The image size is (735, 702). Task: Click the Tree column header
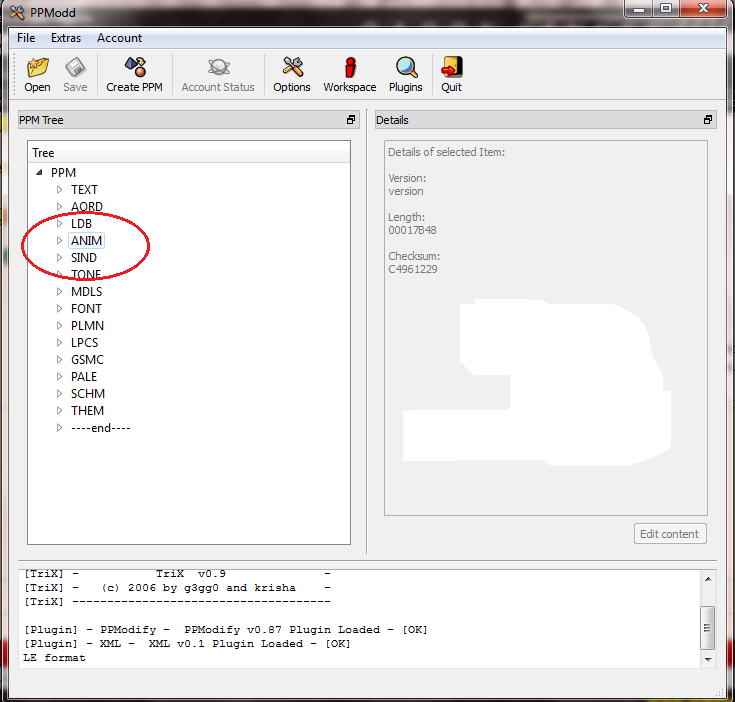[189, 153]
